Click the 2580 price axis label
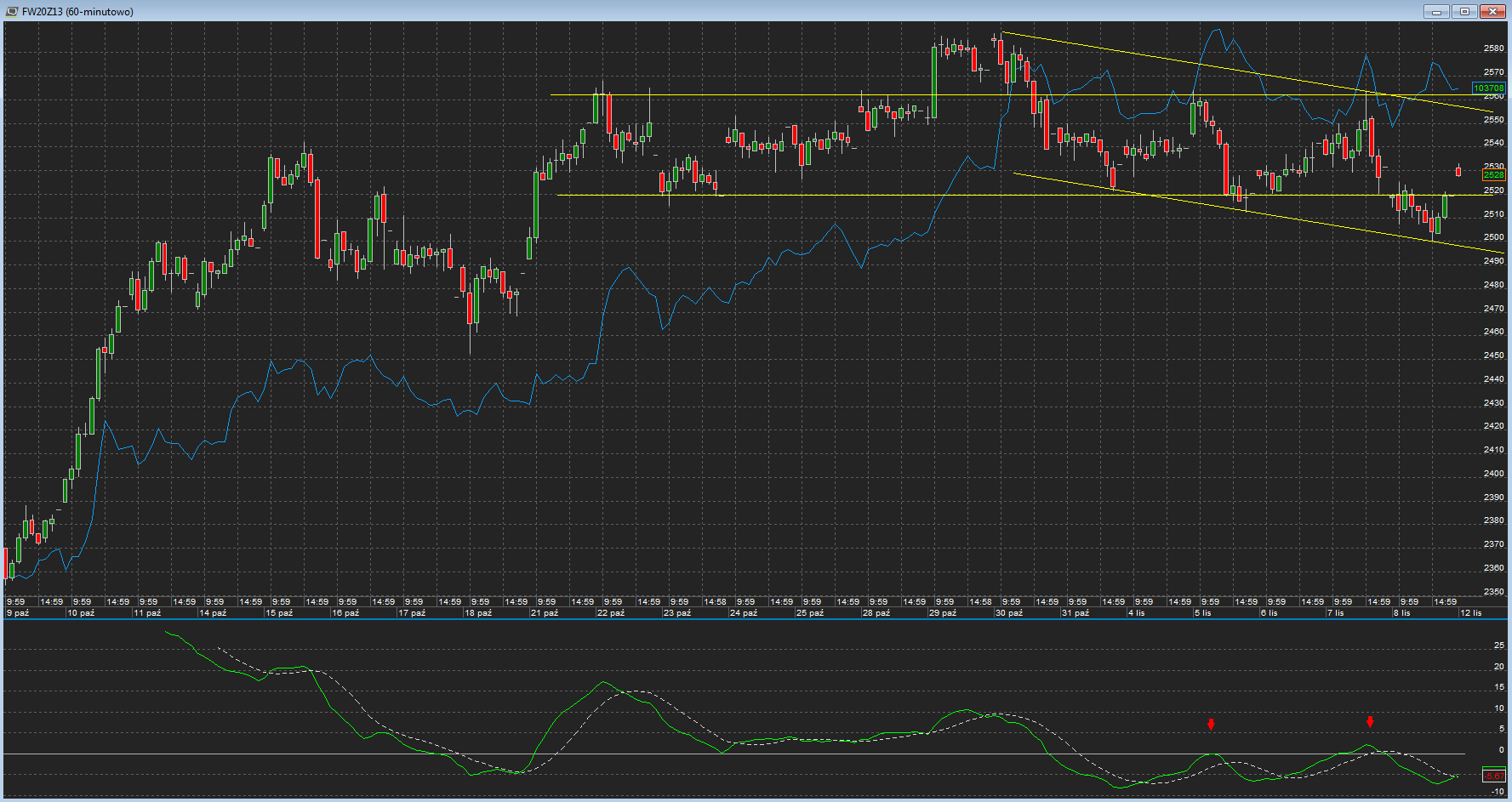This screenshot has height=802, width=1512. pos(1493,48)
